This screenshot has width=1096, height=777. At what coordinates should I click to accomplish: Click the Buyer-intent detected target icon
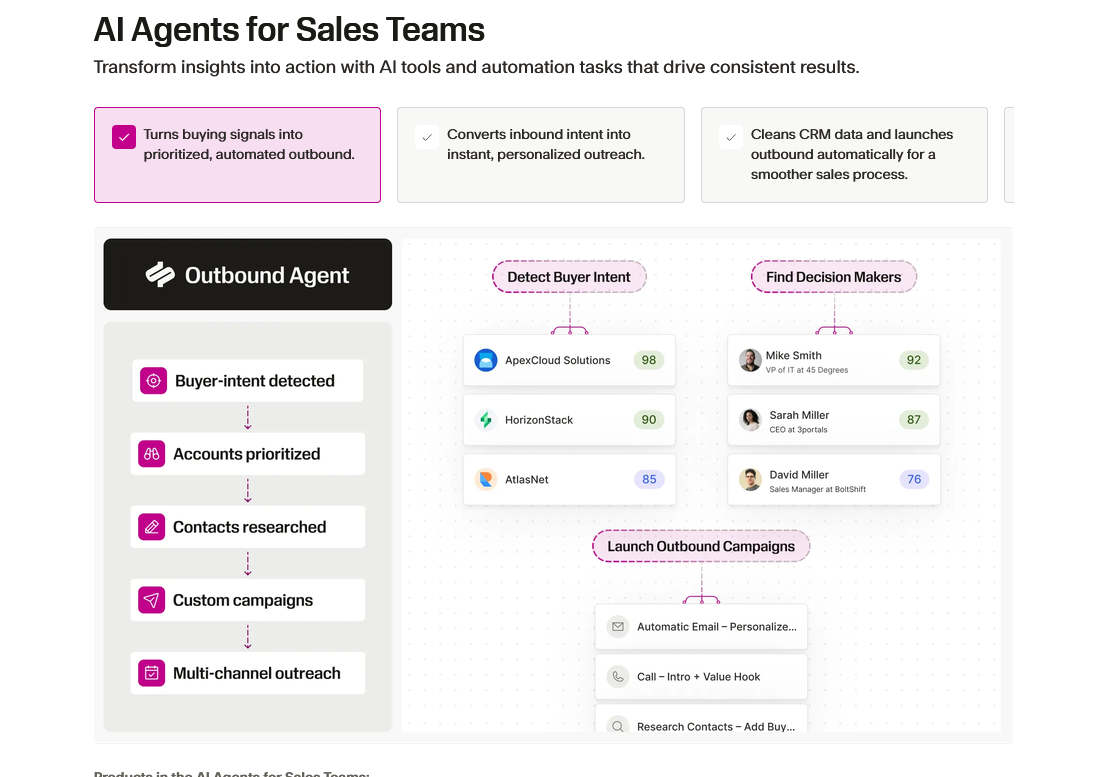click(153, 381)
